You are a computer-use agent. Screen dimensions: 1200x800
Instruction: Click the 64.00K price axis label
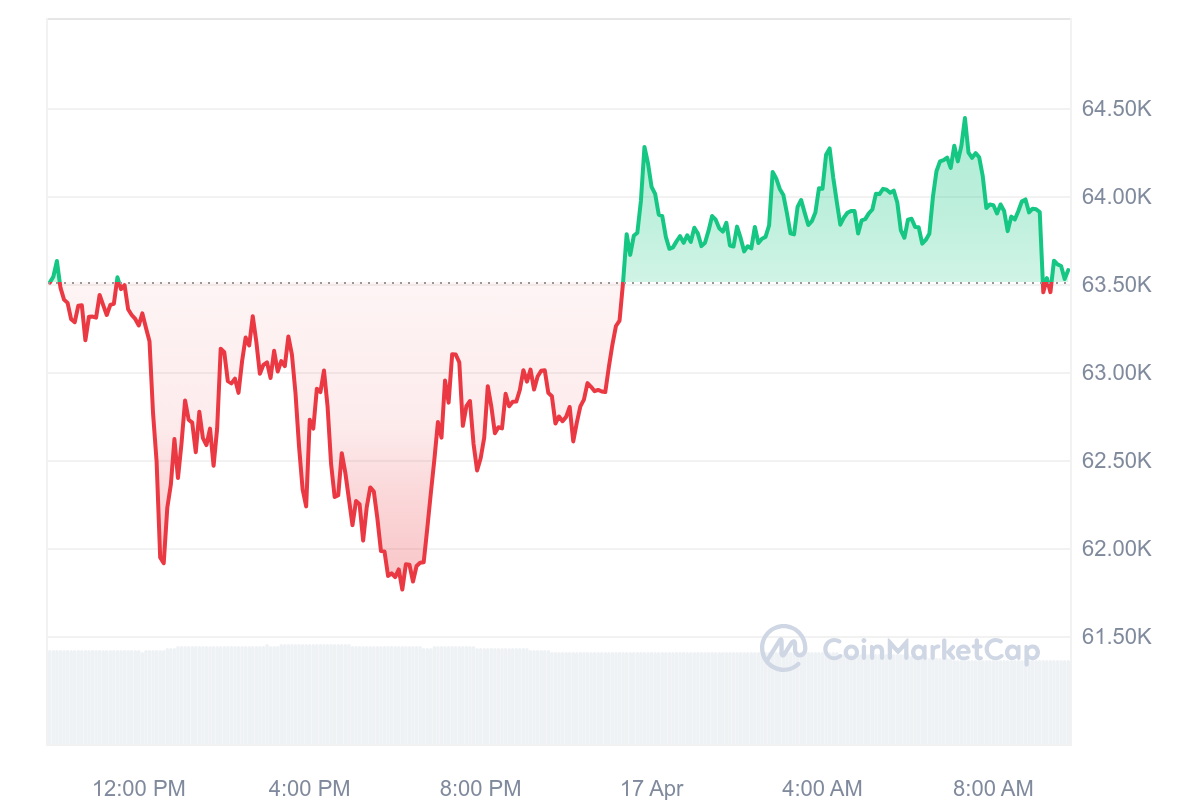(x=1117, y=196)
